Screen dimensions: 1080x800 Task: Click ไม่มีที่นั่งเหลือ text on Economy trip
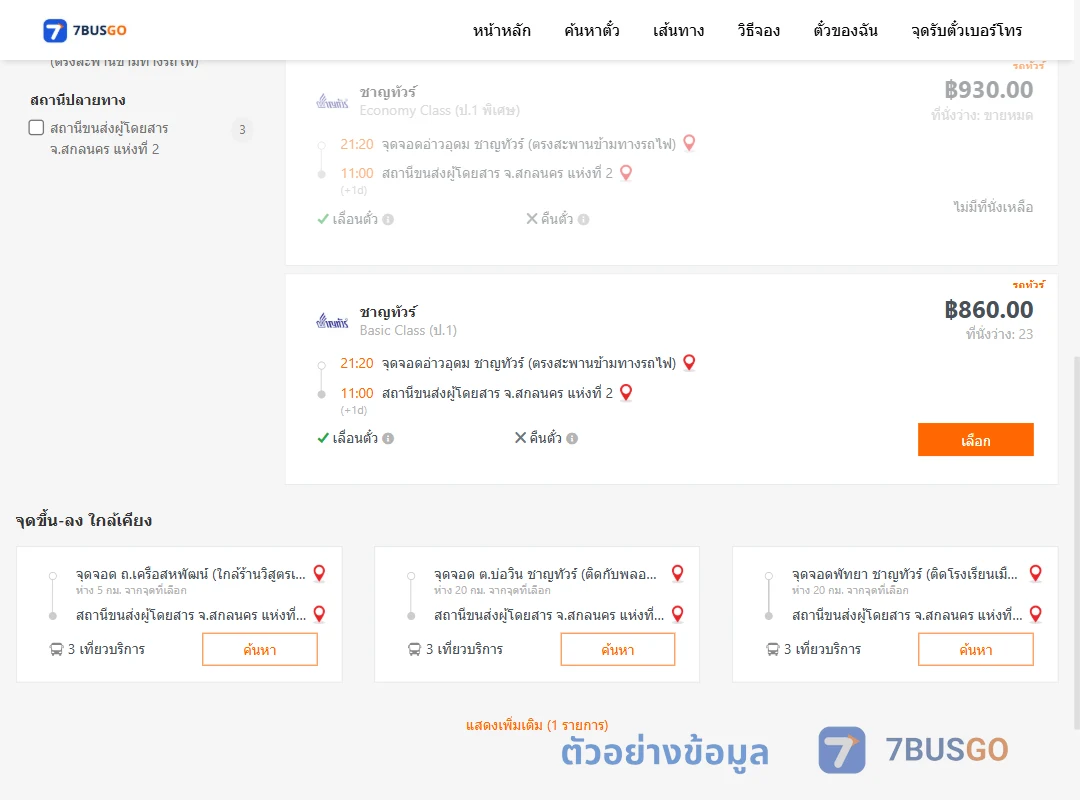993,207
